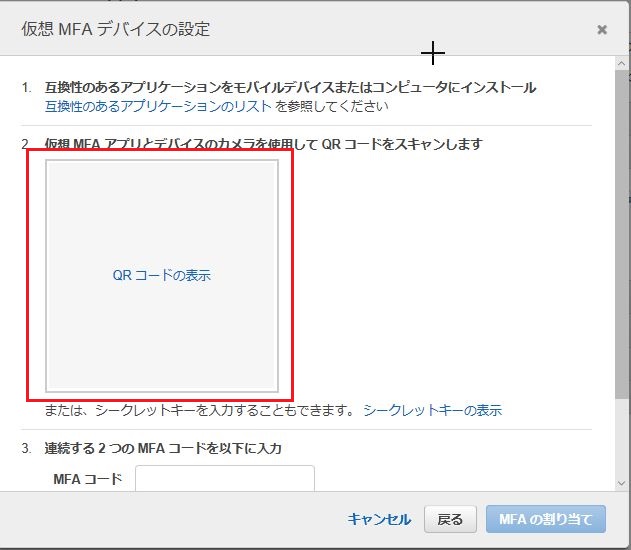Click step 1 heading about installing compatible application
This screenshot has height=550, width=631.
[x=291, y=87]
